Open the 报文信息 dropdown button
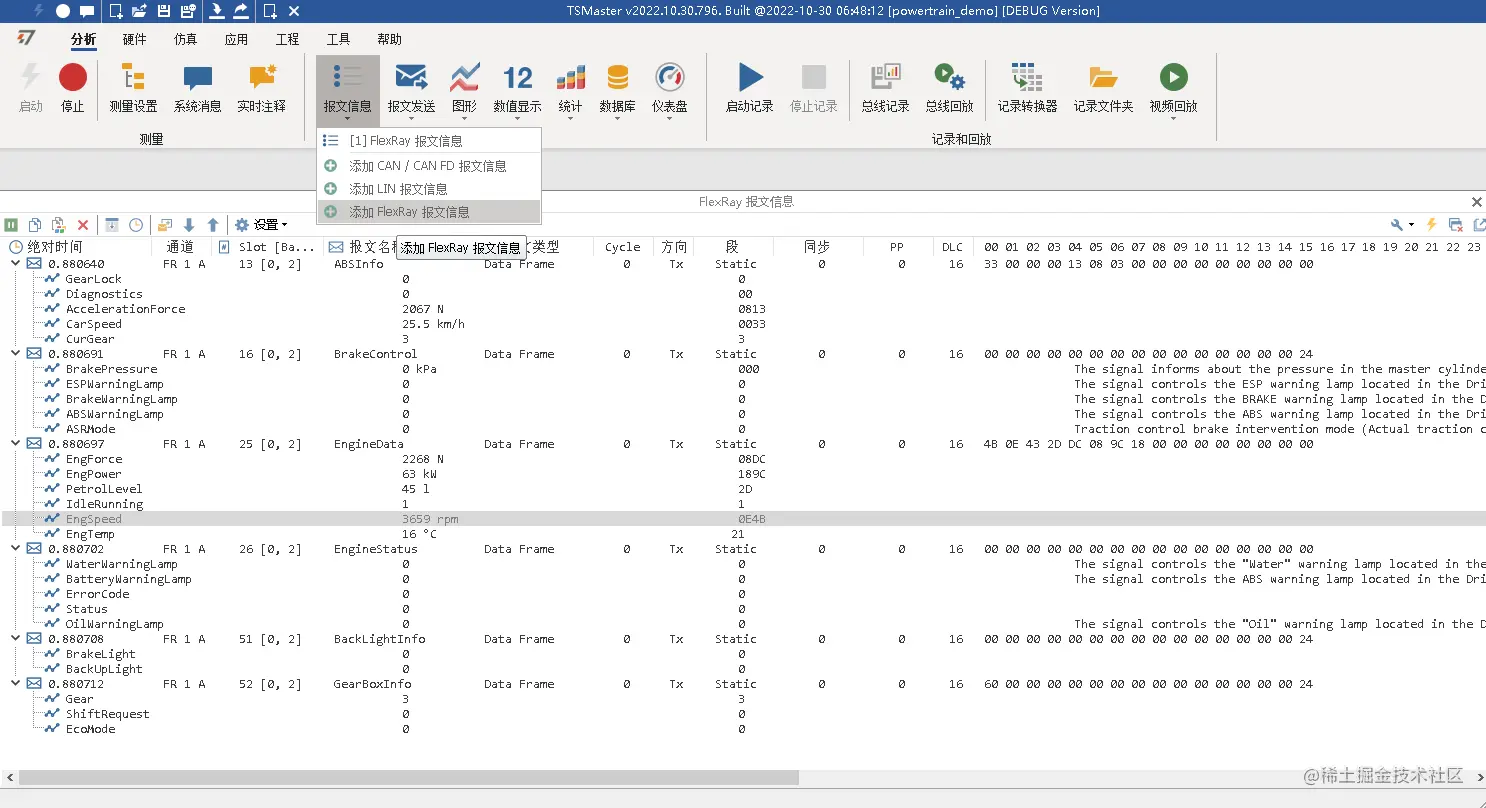The width and height of the screenshot is (1486, 808). pyautogui.click(x=347, y=91)
